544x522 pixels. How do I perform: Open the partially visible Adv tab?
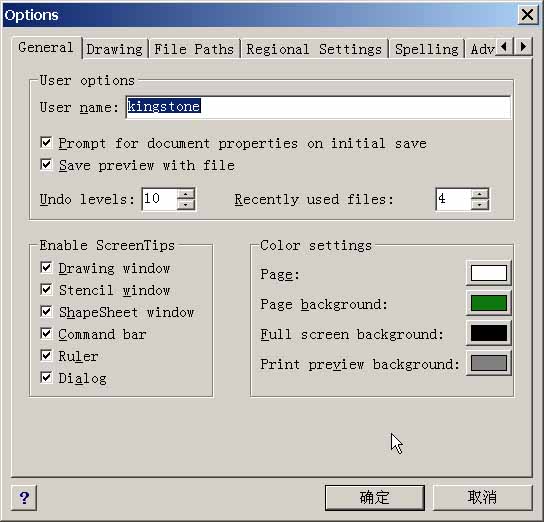tap(482, 49)
